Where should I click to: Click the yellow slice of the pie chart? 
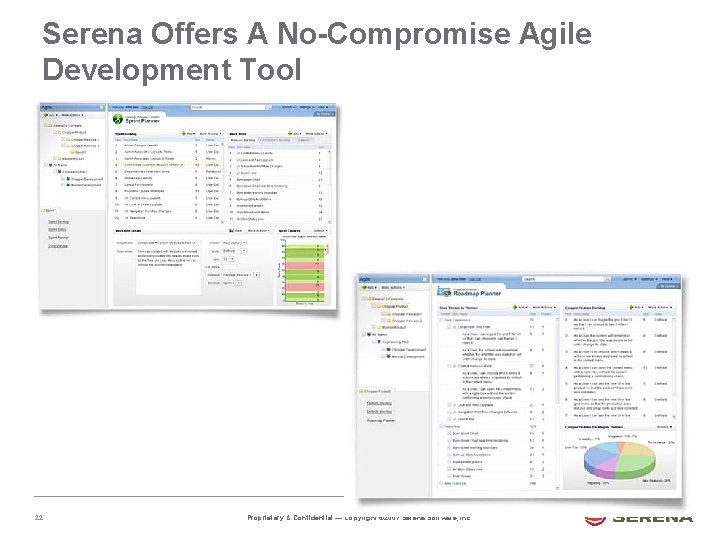click(636, 449)
